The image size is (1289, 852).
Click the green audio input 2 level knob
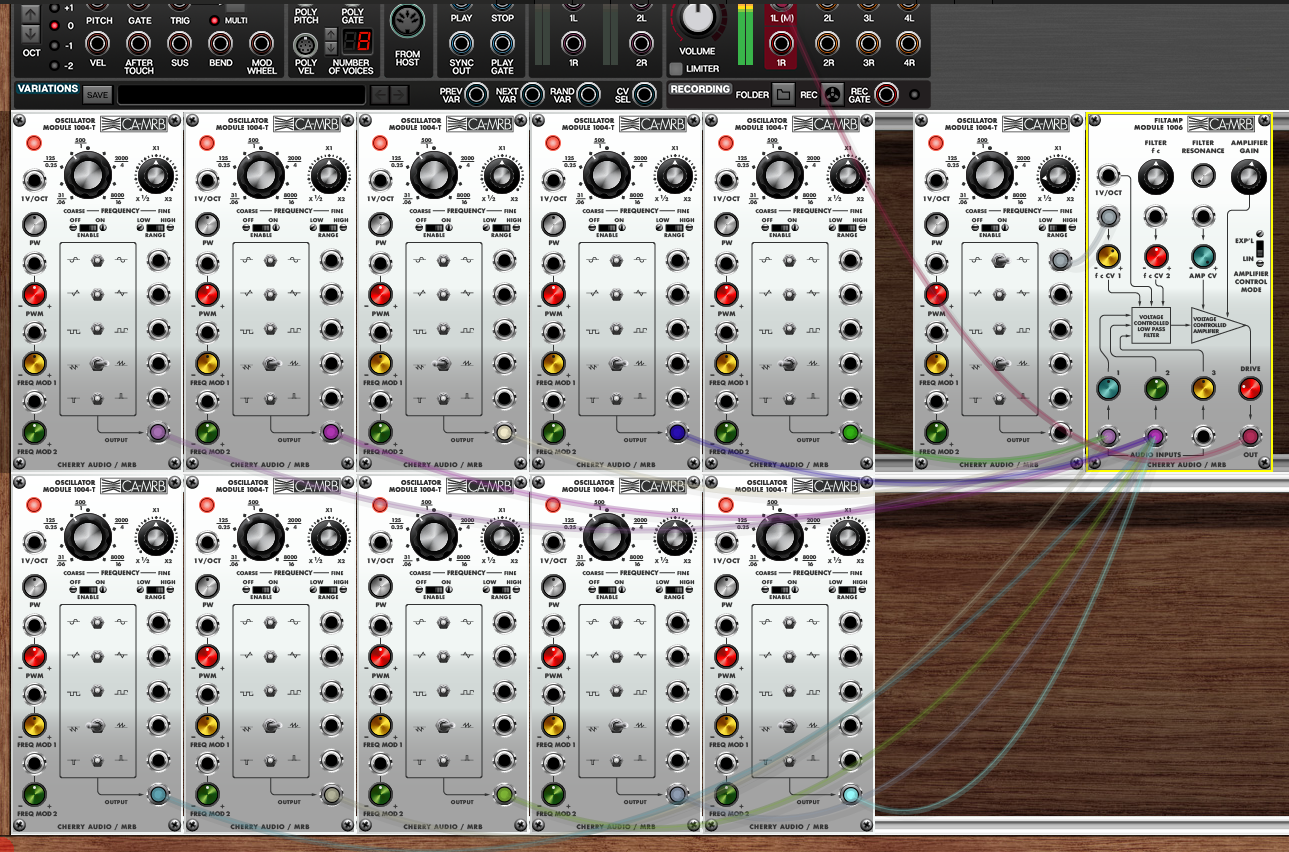[1155, 389]
